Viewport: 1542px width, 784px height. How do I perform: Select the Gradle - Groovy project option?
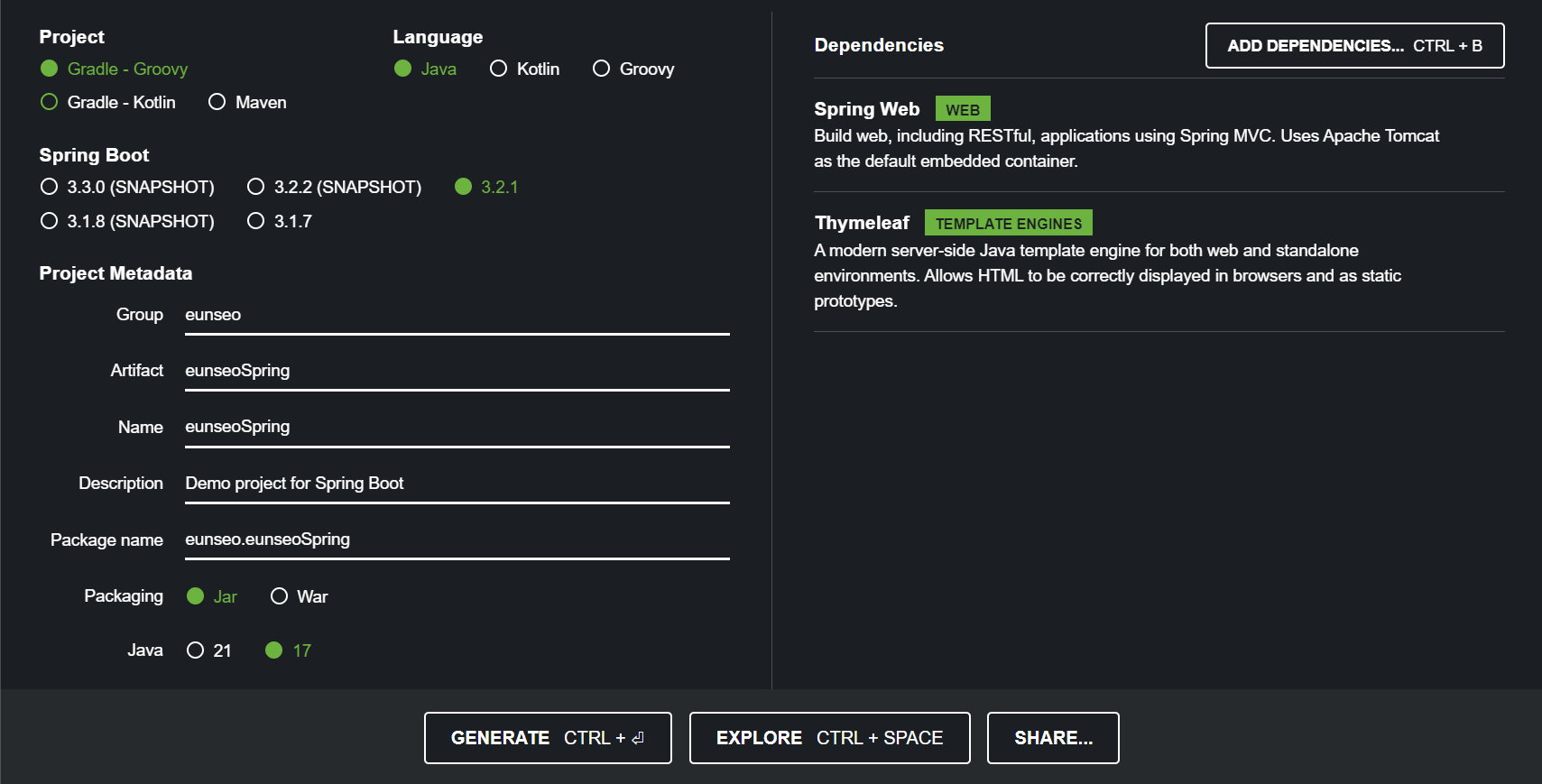114,69
